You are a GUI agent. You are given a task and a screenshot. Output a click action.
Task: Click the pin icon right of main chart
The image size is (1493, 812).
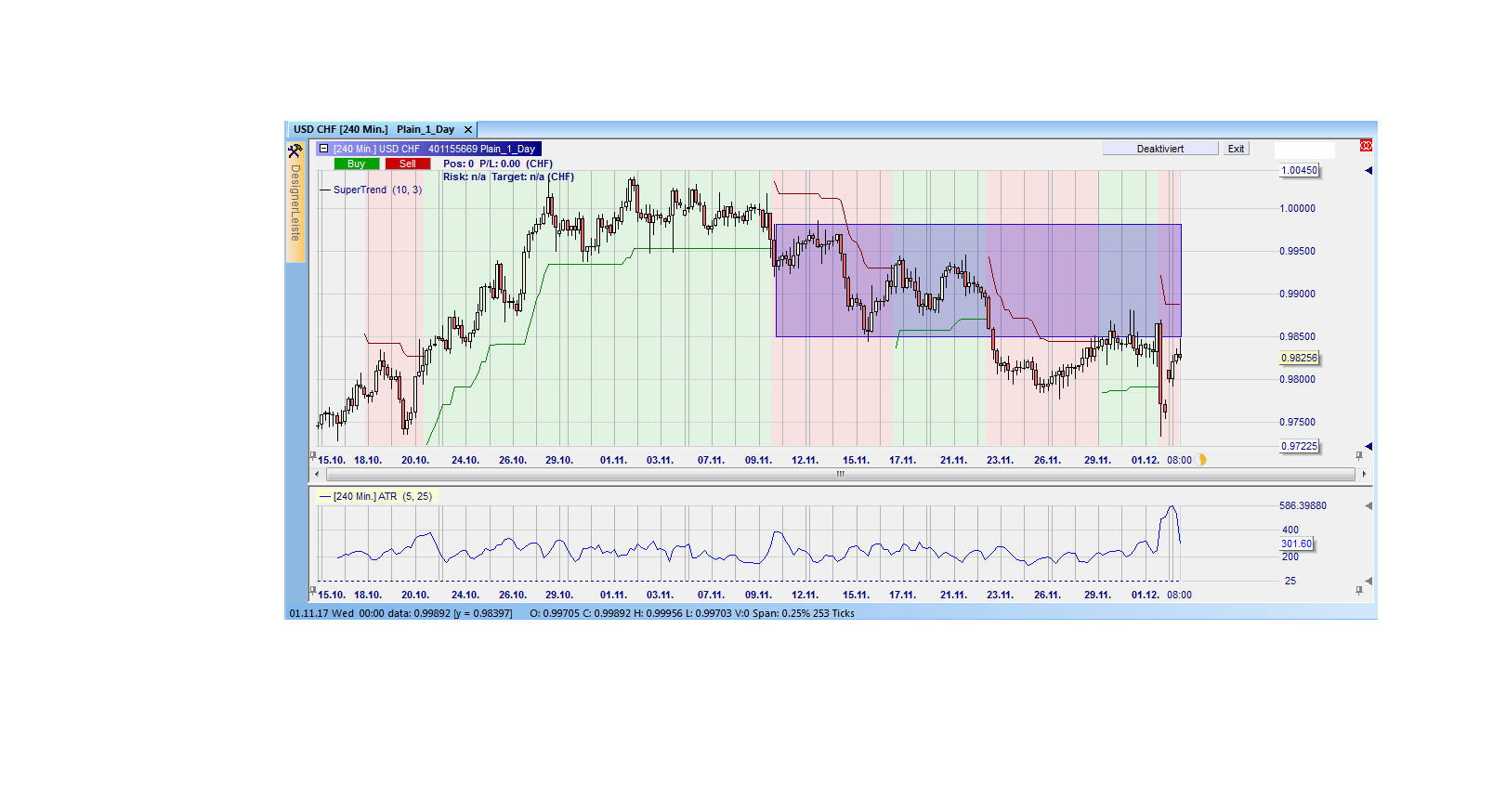pyautogui.click(x=1359, y=455)
